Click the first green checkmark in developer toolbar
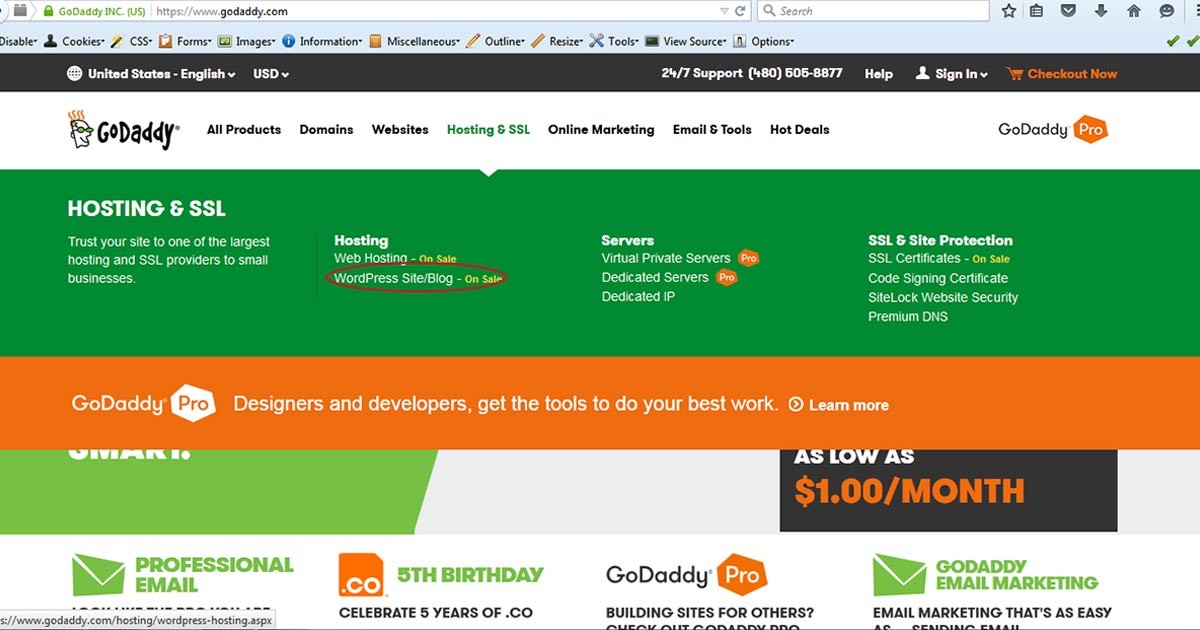 click(1173, 41)
